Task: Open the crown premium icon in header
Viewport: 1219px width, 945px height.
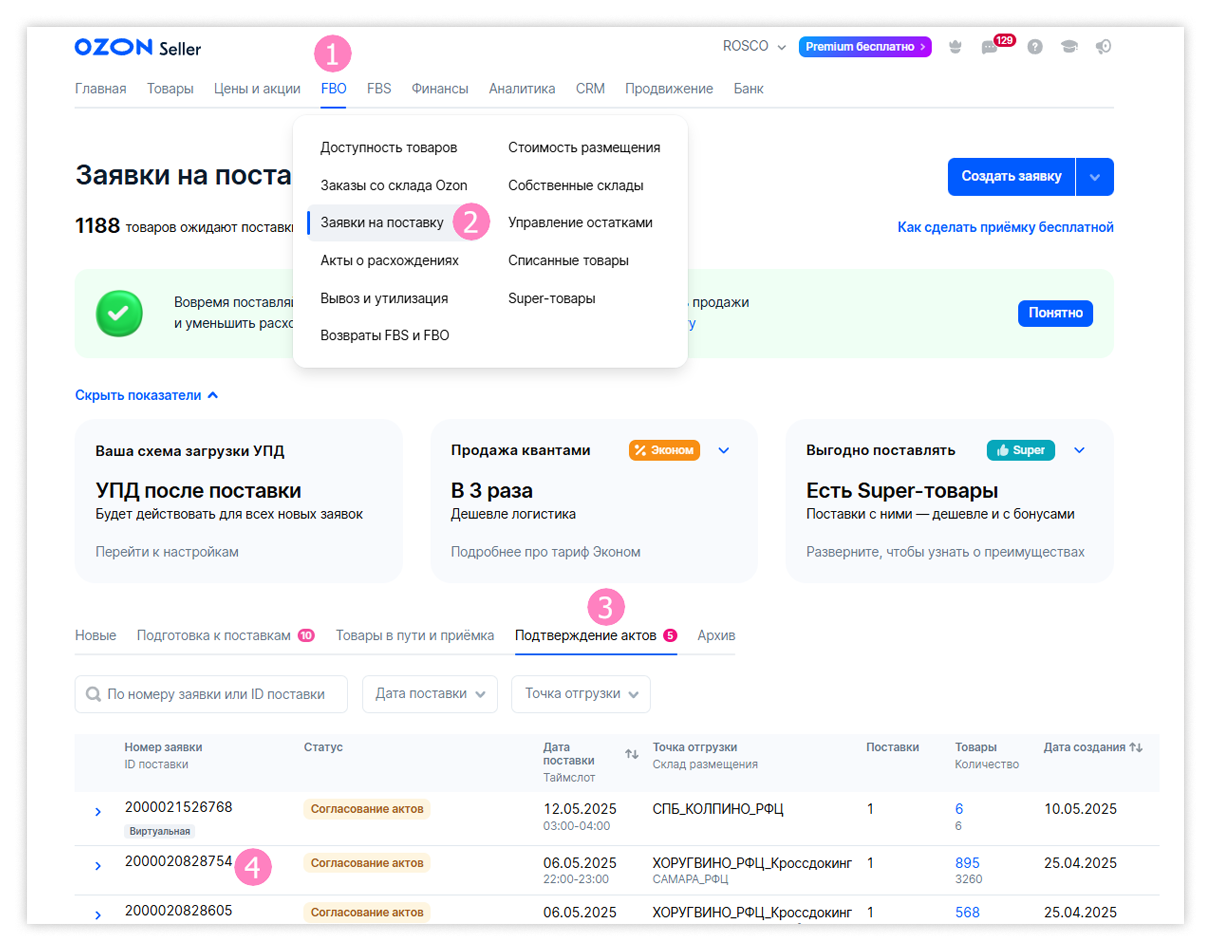Action: [x=955, y=47]
